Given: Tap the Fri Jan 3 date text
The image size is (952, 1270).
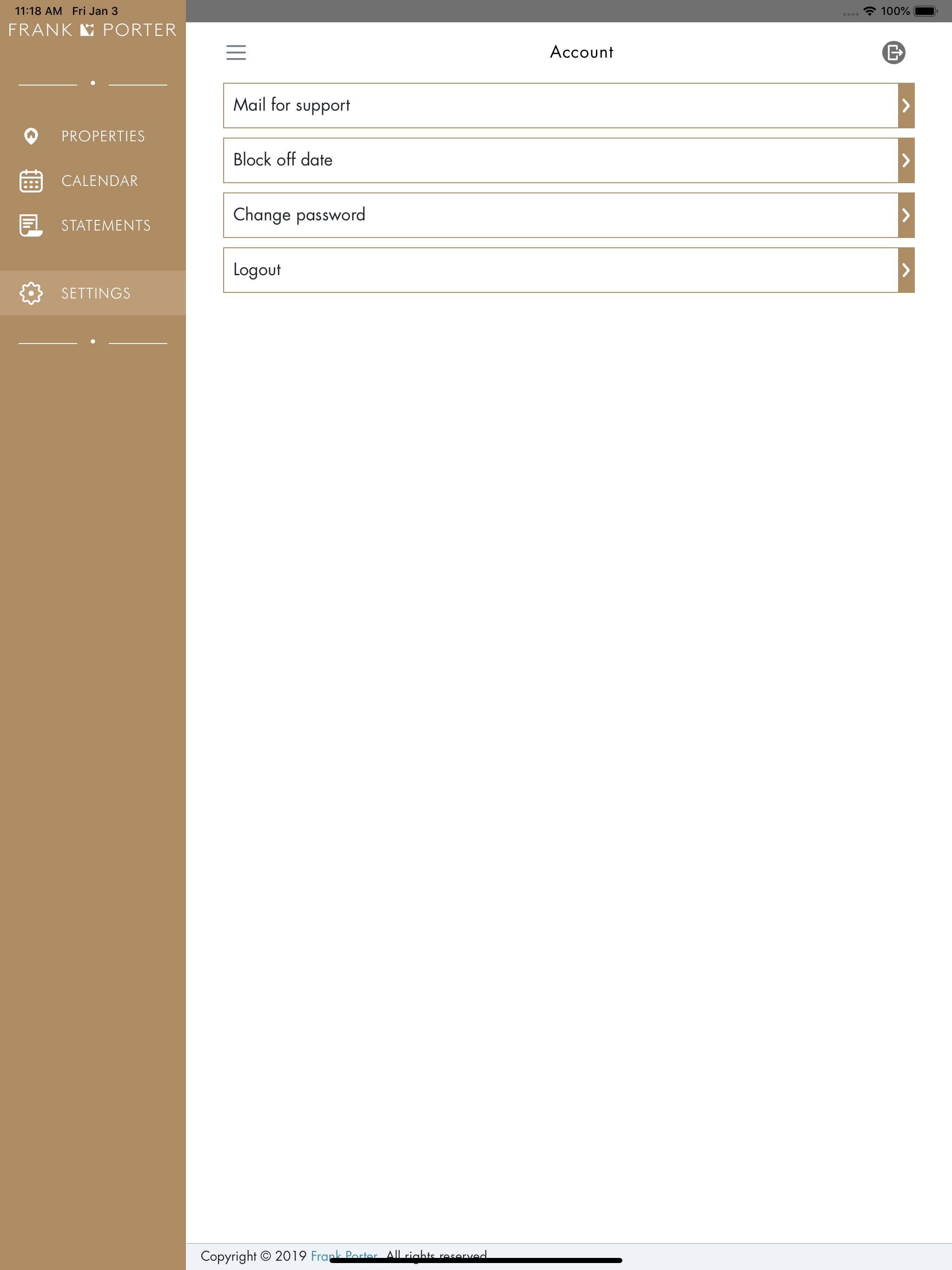Looking at the screenshot, I should coord(95,11).
